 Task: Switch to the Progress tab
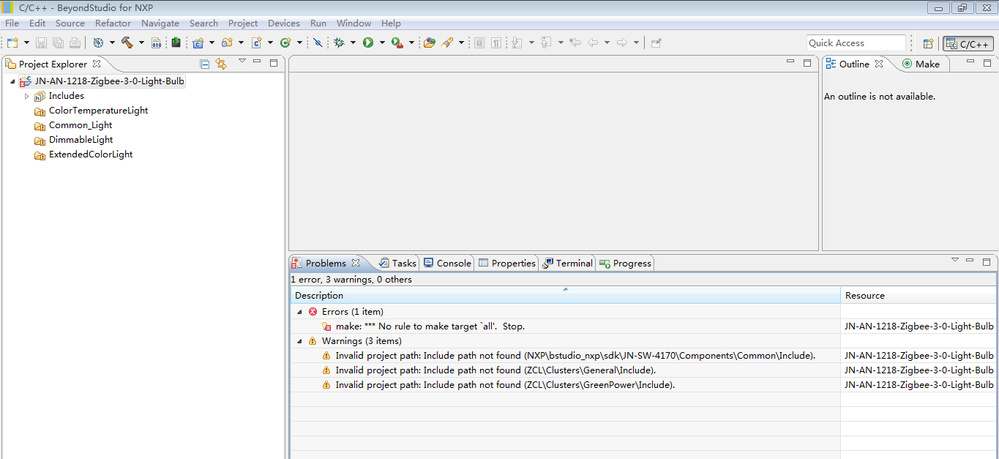[625, 263]
